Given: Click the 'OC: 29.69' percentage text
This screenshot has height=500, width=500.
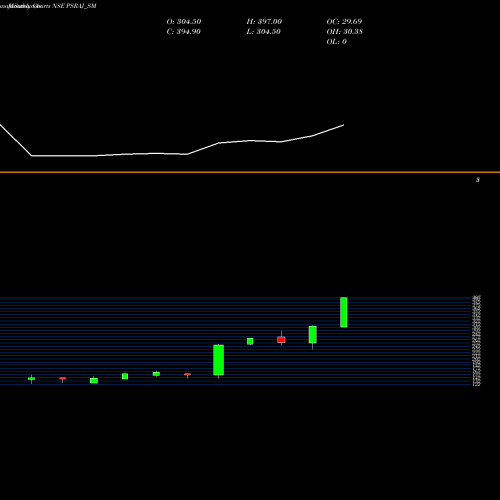Looking at the screenshot, I should [344, 22].
